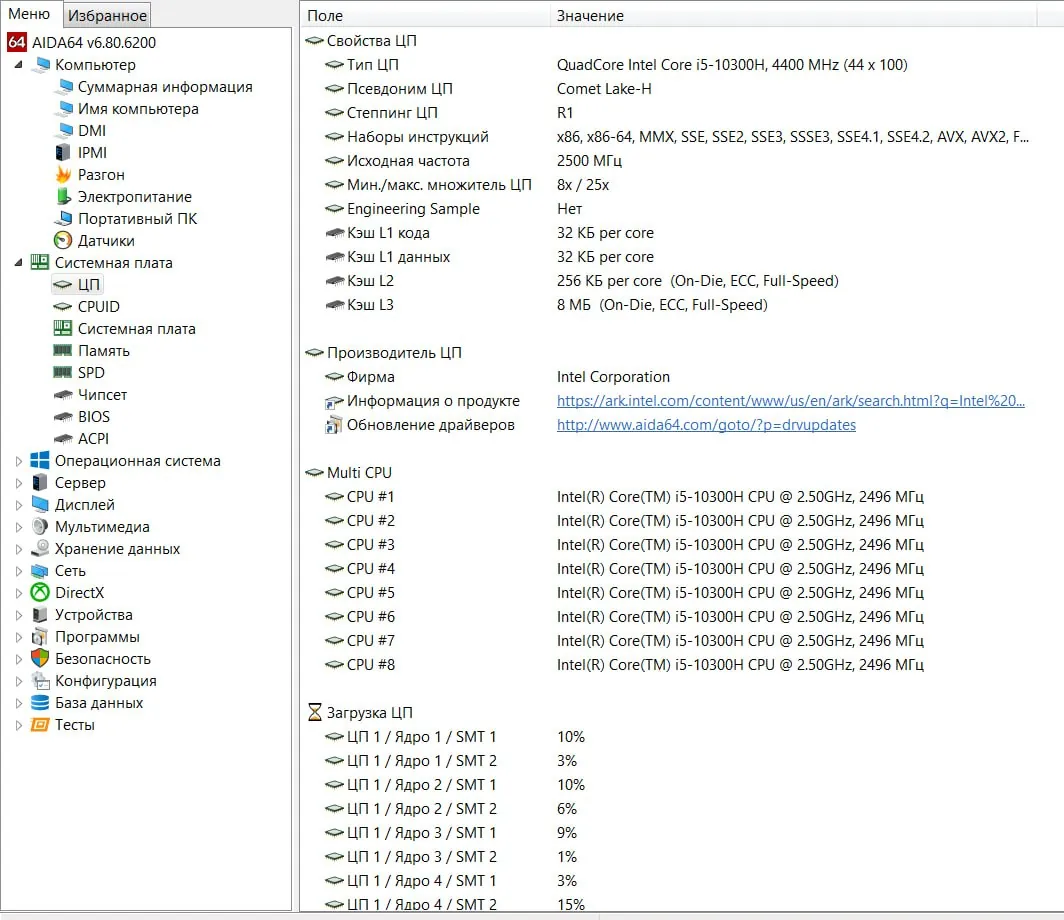The image size is (1064, 920).
Task: Open the ACPI chip icon
Action: tap(62, 439)
